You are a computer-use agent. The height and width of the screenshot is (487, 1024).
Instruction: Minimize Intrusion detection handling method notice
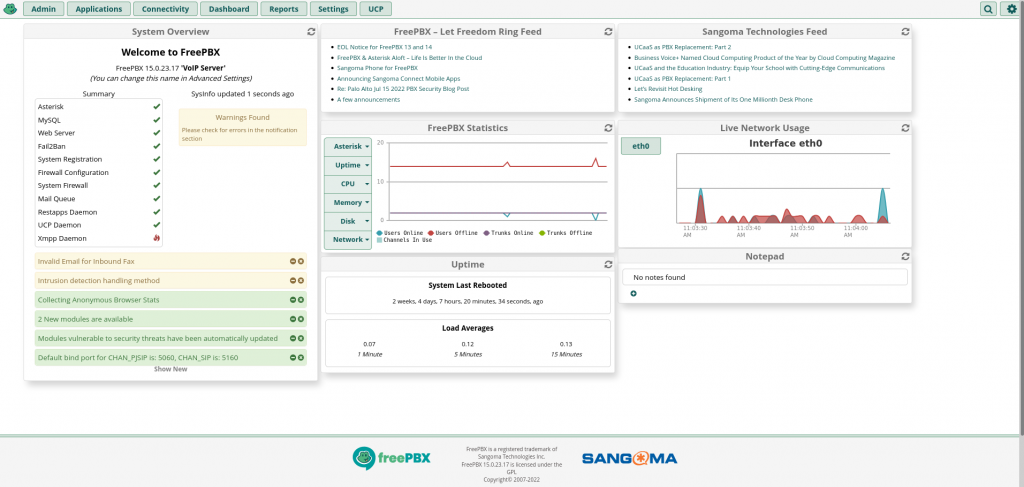[x=293, y=281]
